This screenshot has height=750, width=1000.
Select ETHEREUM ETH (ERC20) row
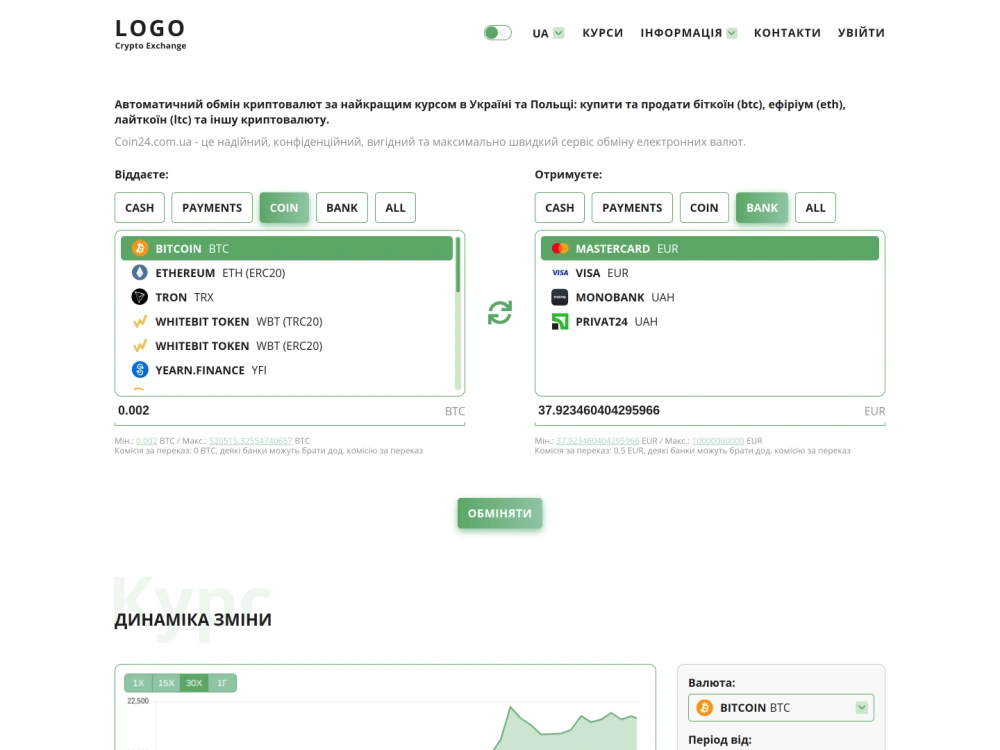(286, 272)
